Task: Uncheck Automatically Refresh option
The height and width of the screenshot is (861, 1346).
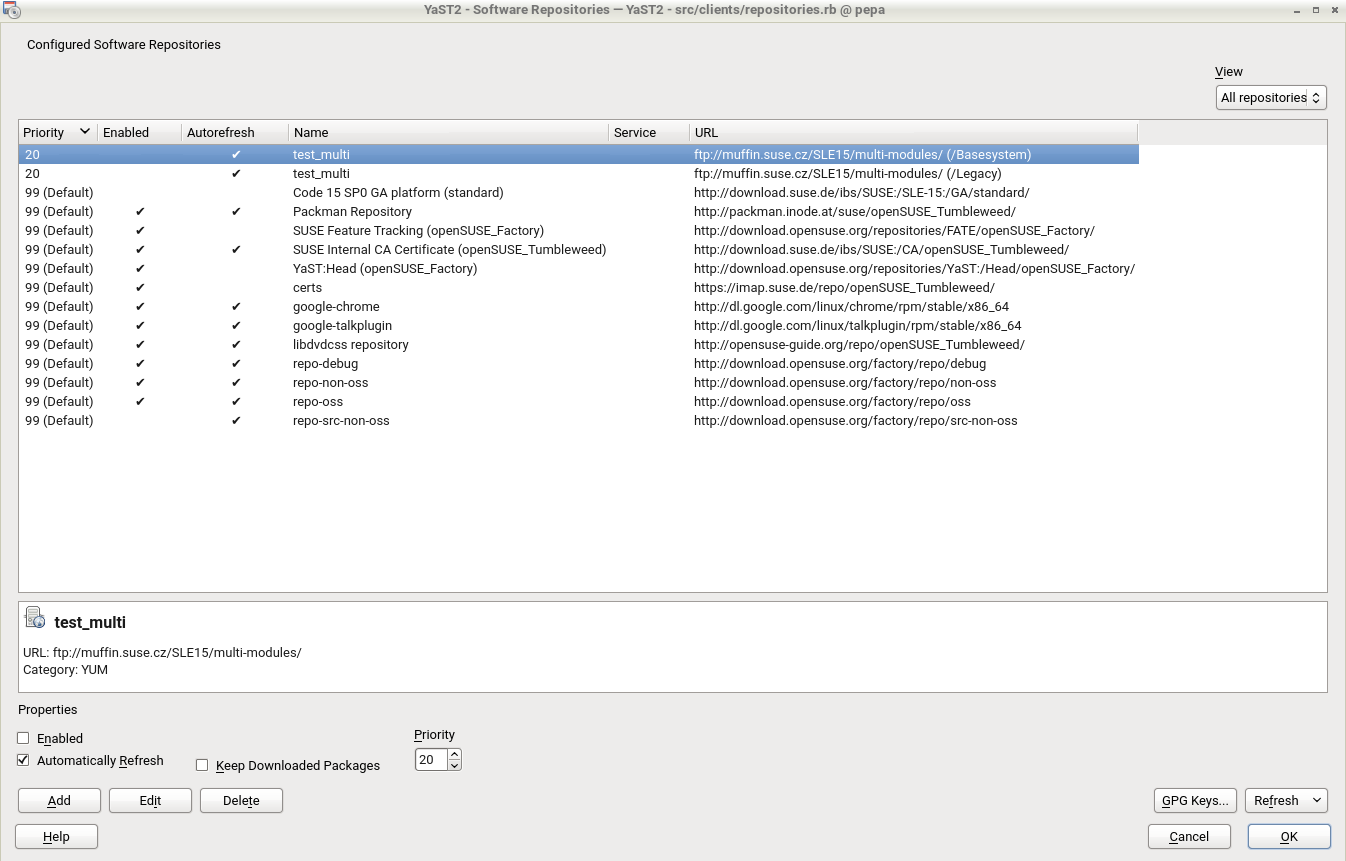Action: coord(24,760)
